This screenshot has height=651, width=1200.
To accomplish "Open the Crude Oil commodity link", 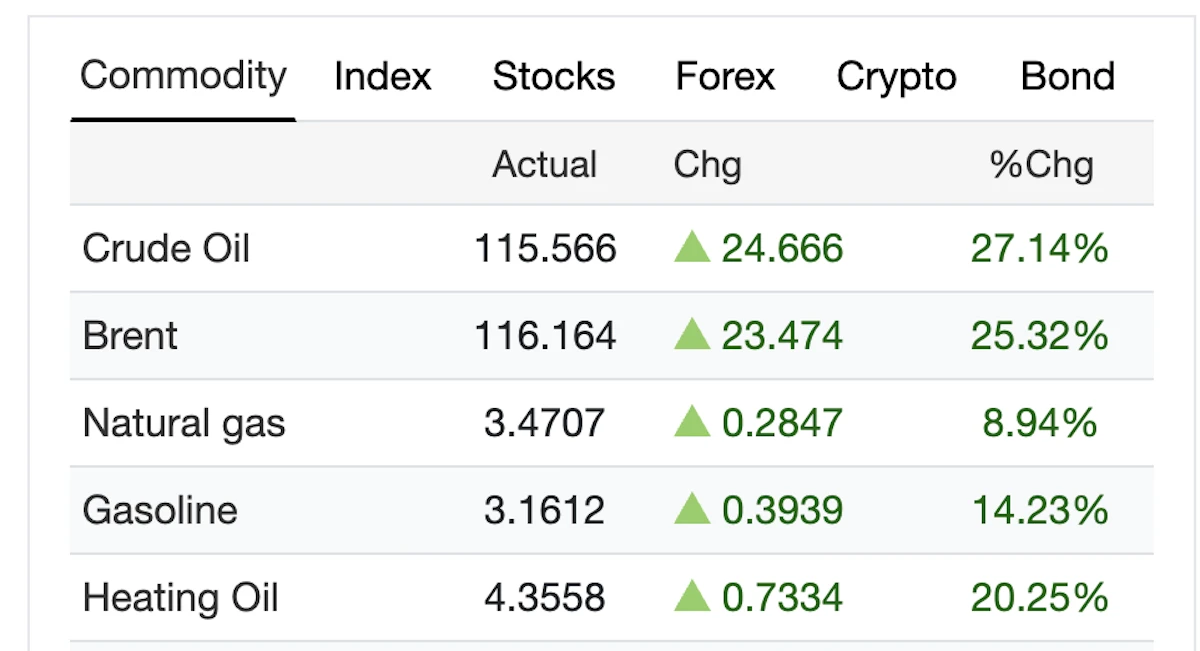I will tap(166, 248).
